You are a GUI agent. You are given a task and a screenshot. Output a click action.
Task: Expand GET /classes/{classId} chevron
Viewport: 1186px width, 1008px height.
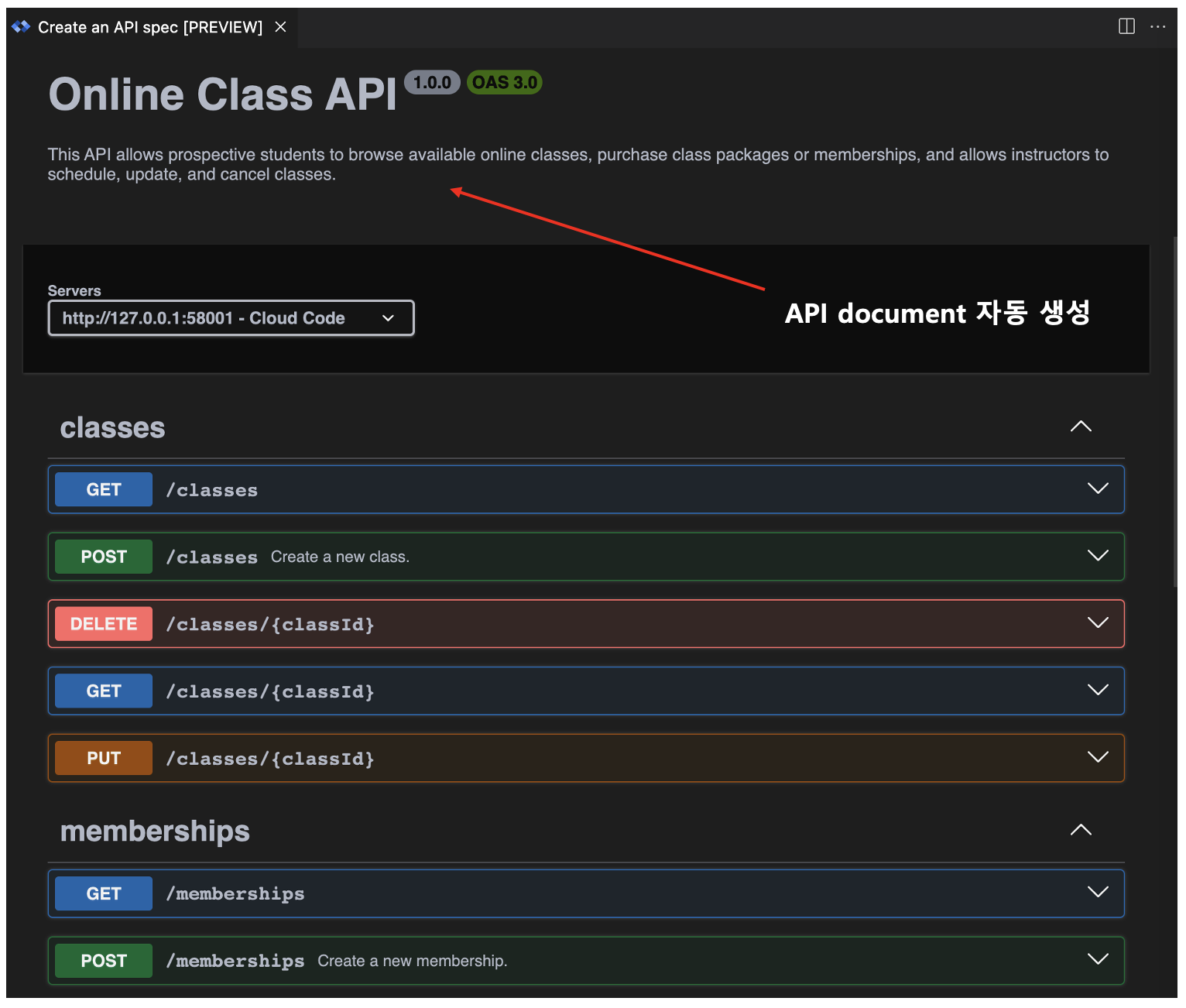click(x=1098, y=691)
